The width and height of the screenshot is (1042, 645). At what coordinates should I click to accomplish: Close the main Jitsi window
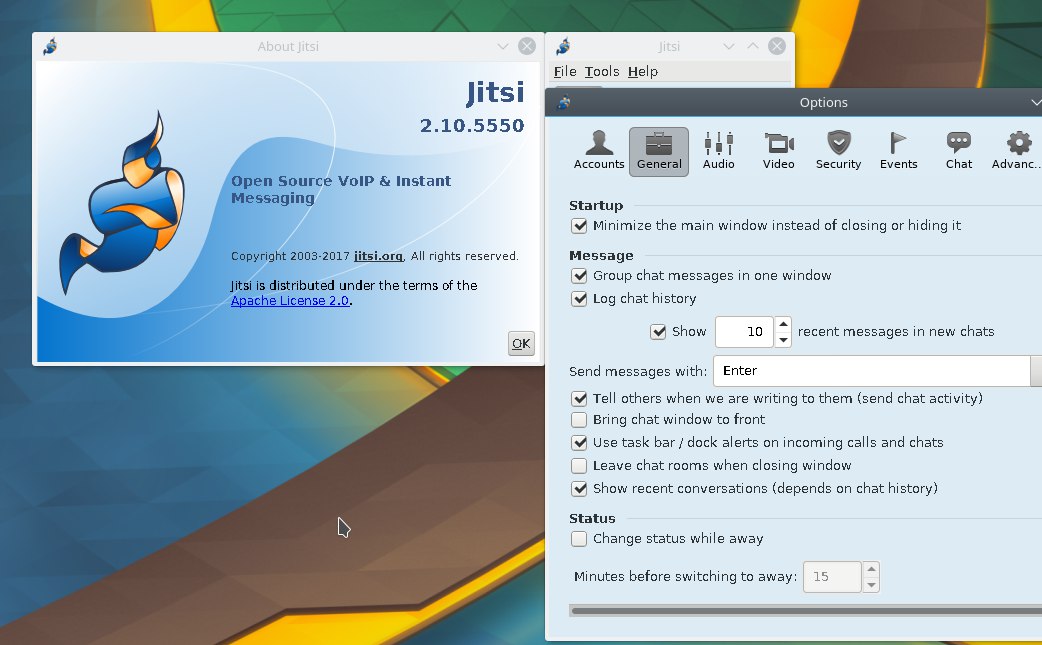click(x=777, y=46)
